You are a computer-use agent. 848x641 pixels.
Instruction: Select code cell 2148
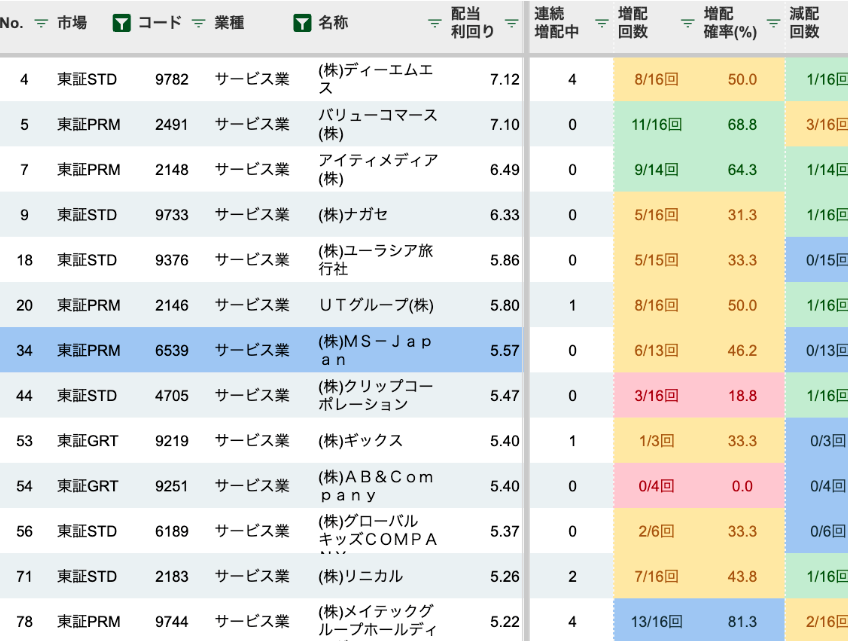172,170
